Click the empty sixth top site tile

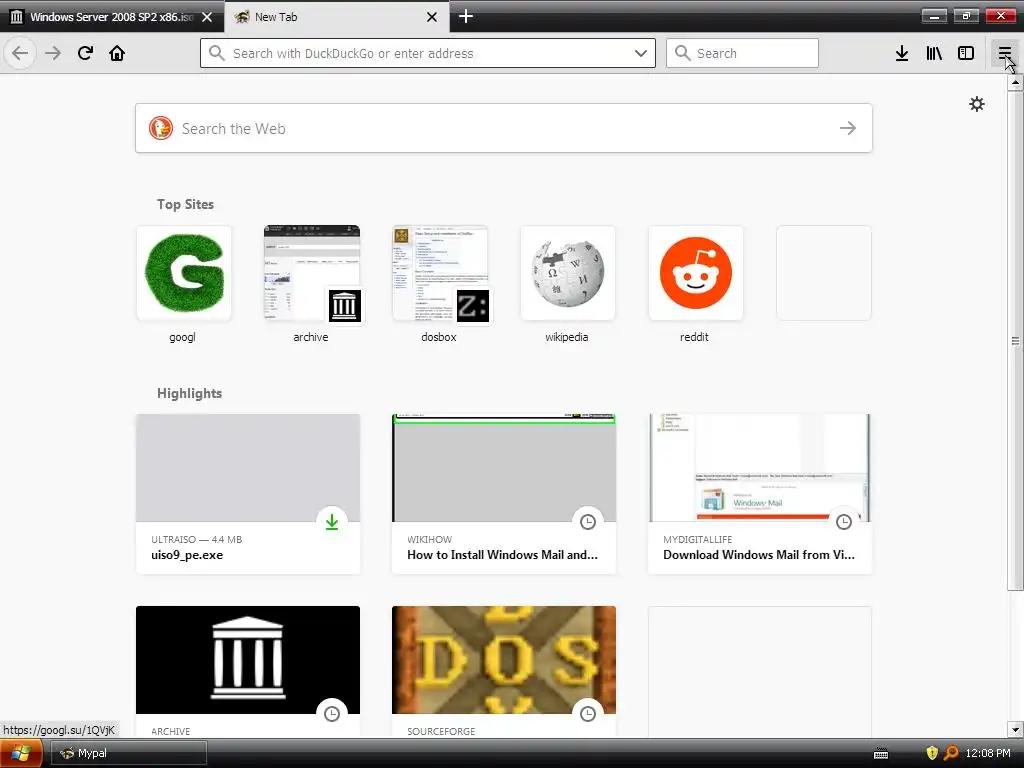(x=824, y=273)
